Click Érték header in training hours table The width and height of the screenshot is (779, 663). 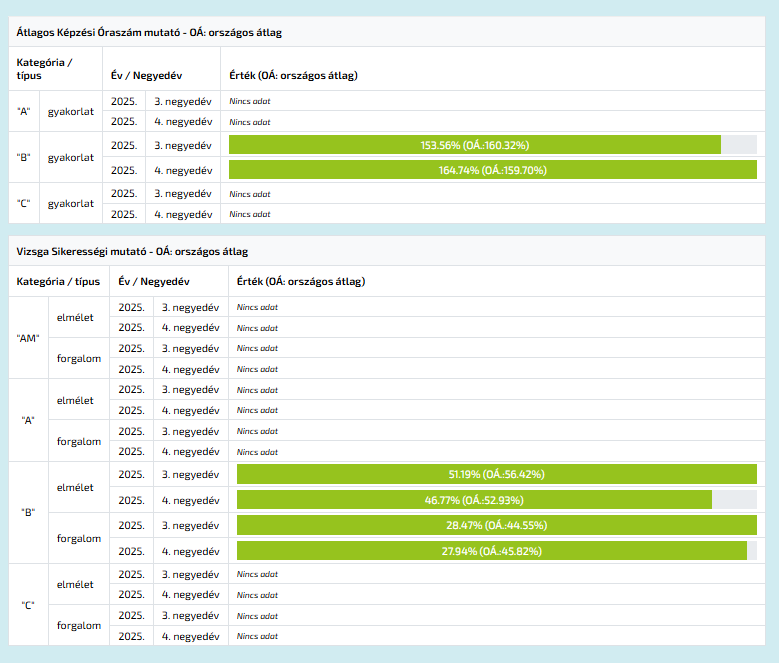[293, 75]
